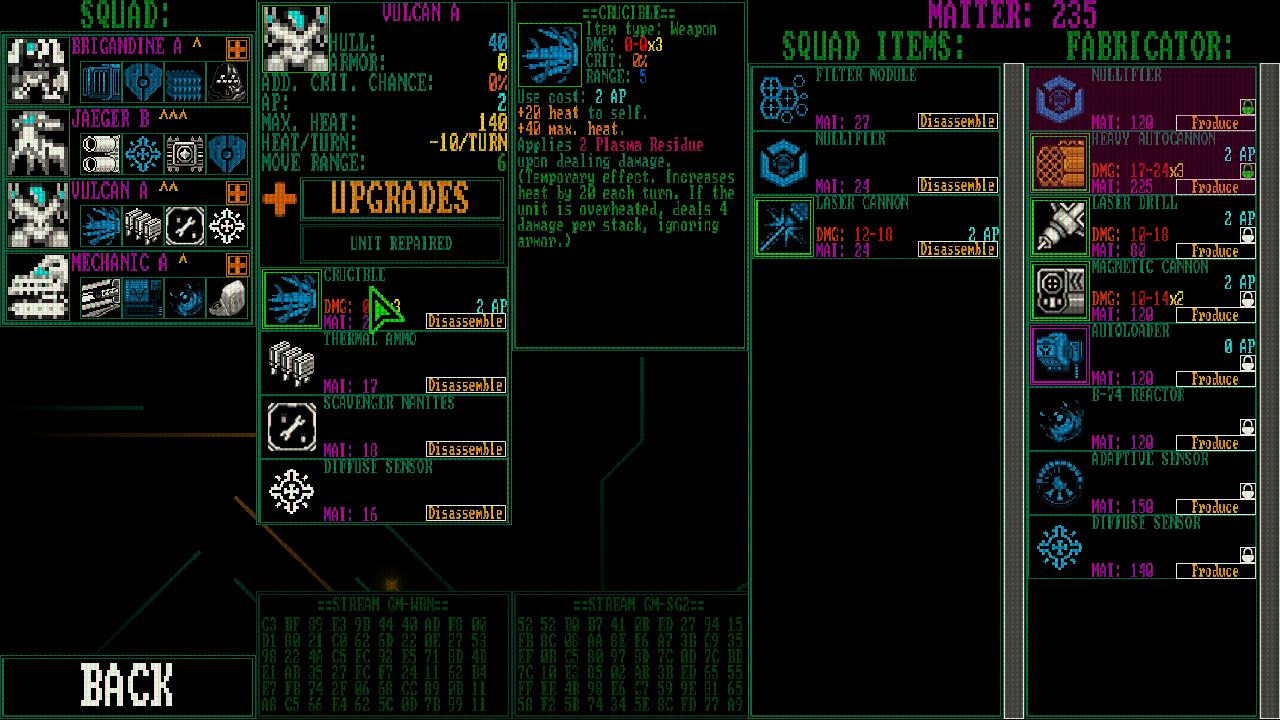The height and width of the screenshot is (720, 1280).
Task: Select the Laser Drill icon in the Fabricator
Action: pos(1059,226)
